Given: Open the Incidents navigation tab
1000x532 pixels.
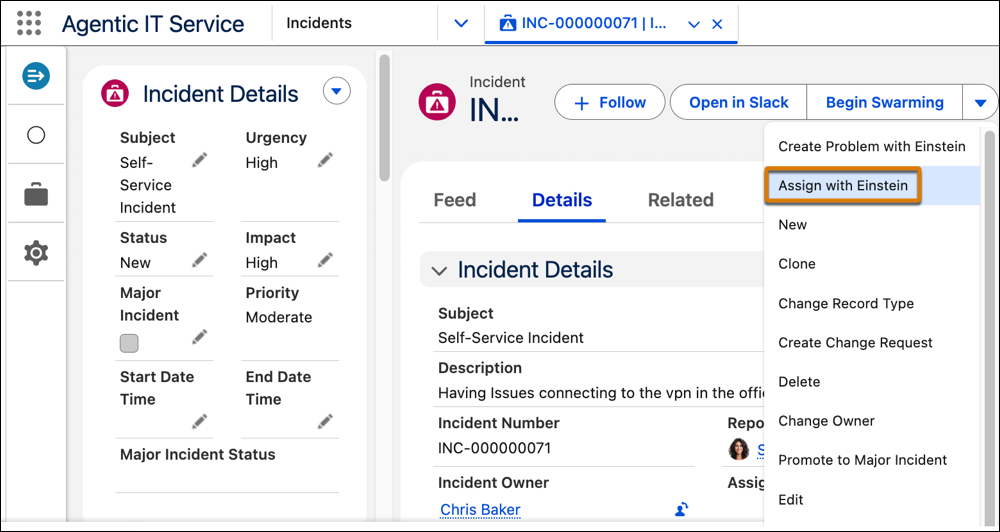Looking at the screenshot, I should point(319,23).
